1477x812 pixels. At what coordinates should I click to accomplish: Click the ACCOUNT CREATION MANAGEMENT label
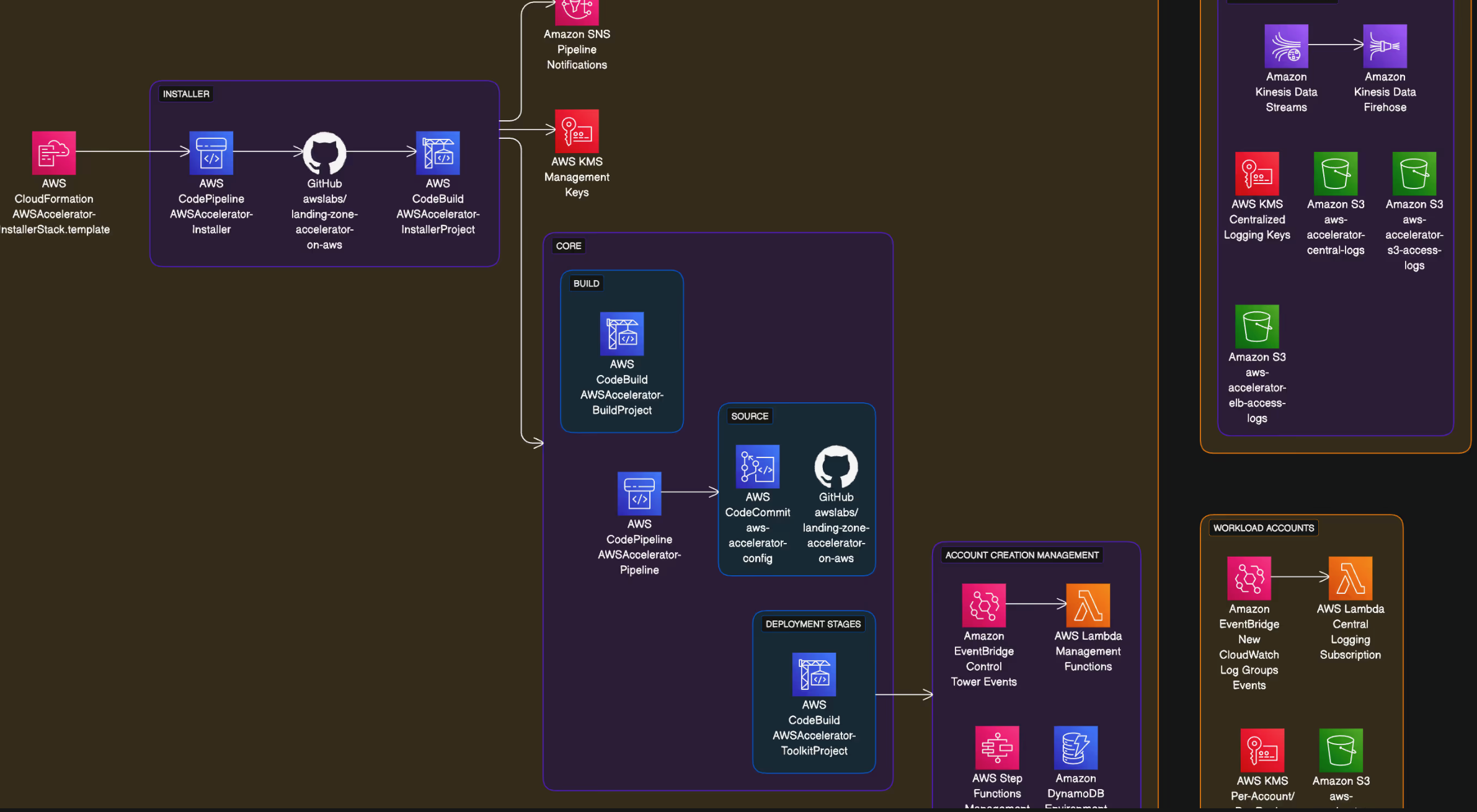[1022, 555]
